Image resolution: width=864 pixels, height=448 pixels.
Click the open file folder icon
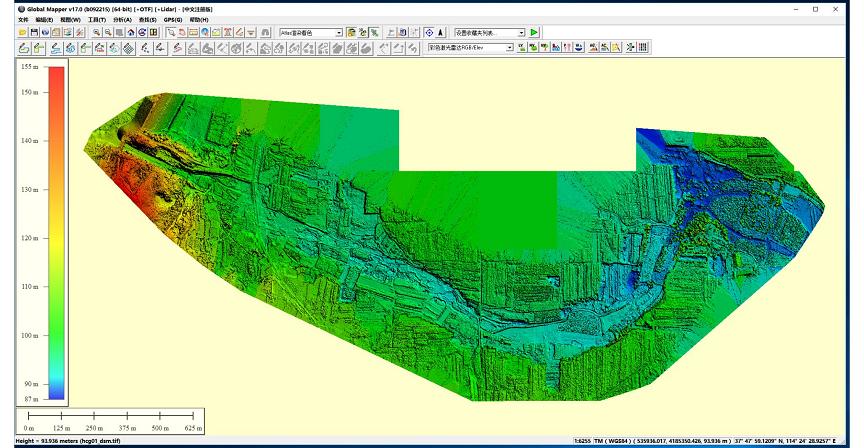[23, 33]
